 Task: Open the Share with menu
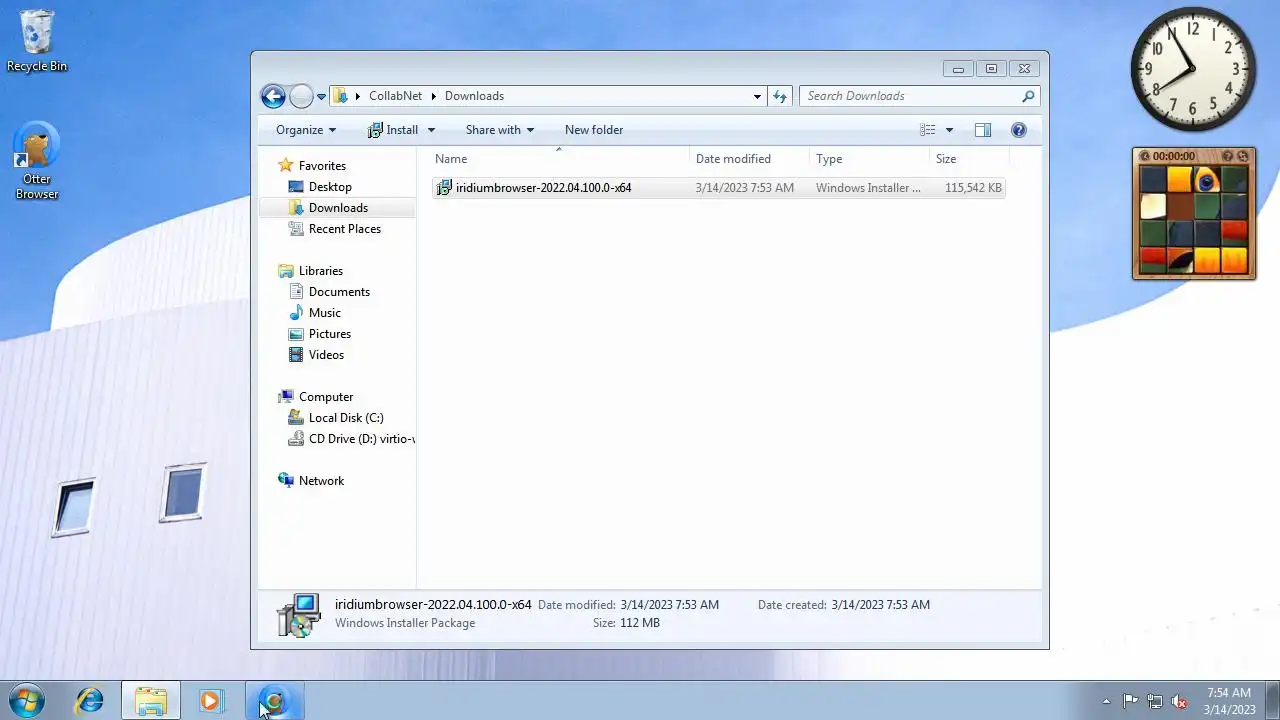500,130
